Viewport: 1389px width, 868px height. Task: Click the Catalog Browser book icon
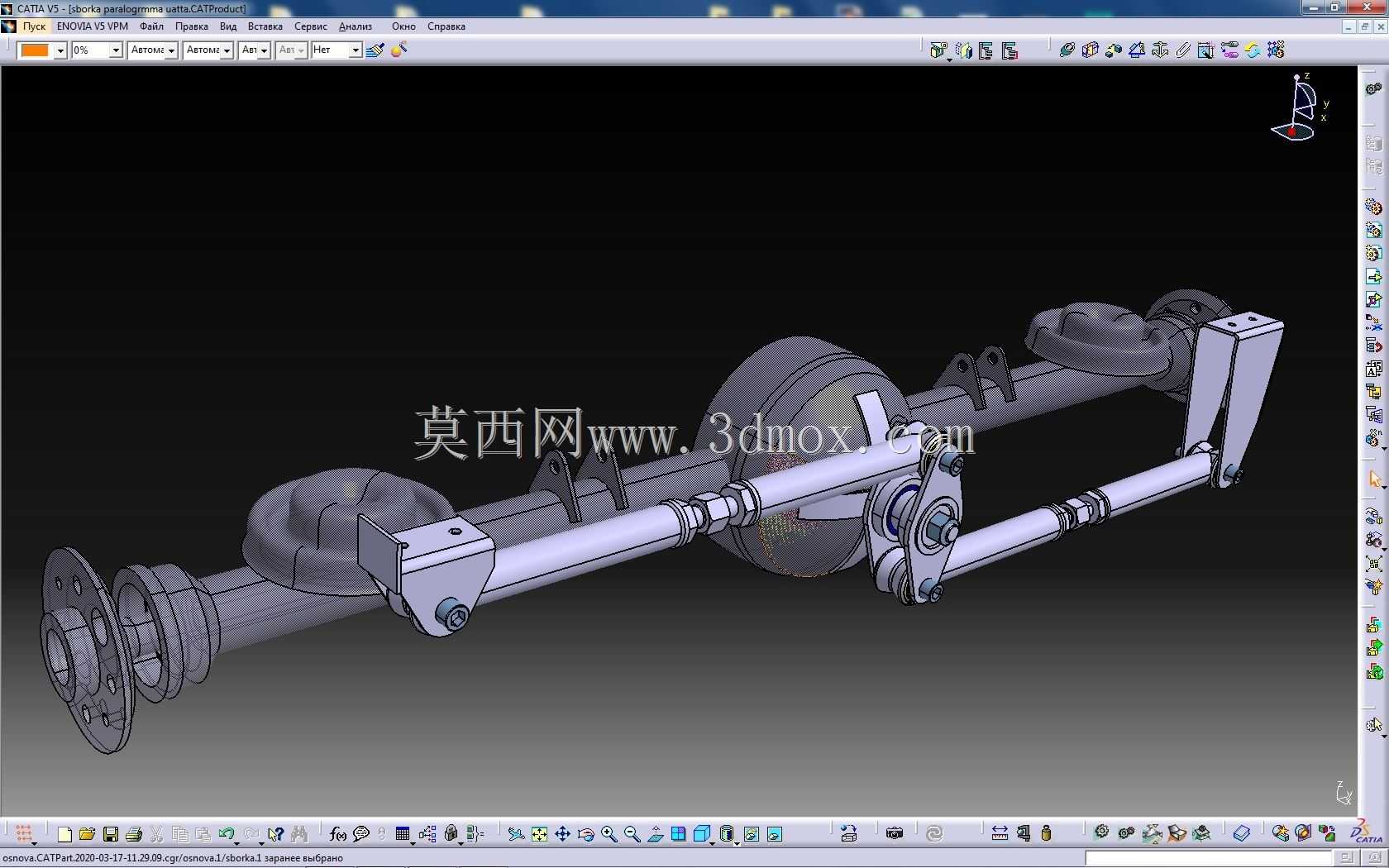click(x=1241, y=834)
